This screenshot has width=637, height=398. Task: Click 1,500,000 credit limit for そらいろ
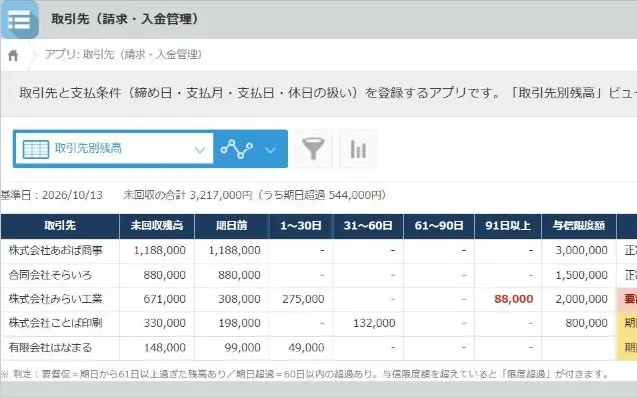tap(581, 275)
